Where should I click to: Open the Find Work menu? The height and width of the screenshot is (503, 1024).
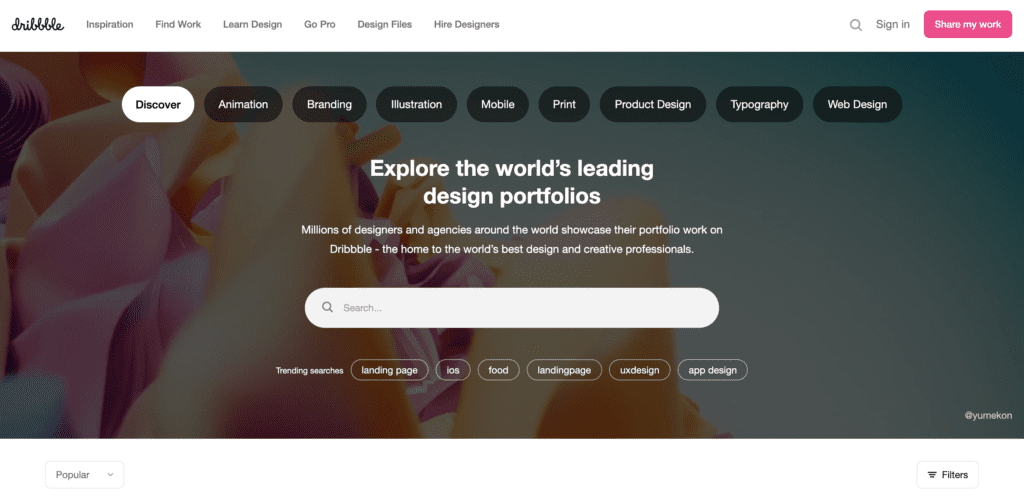178,24
